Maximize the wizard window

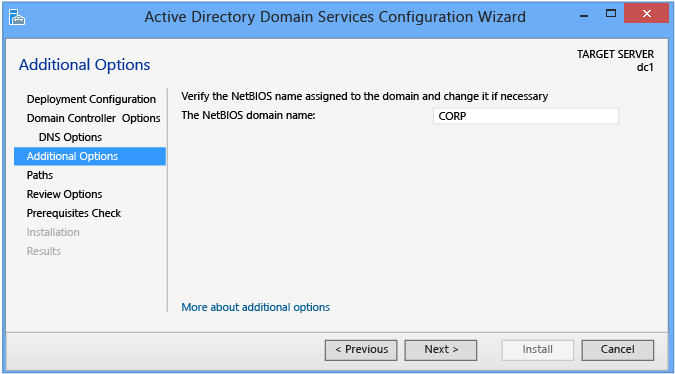tap(611, 14)
